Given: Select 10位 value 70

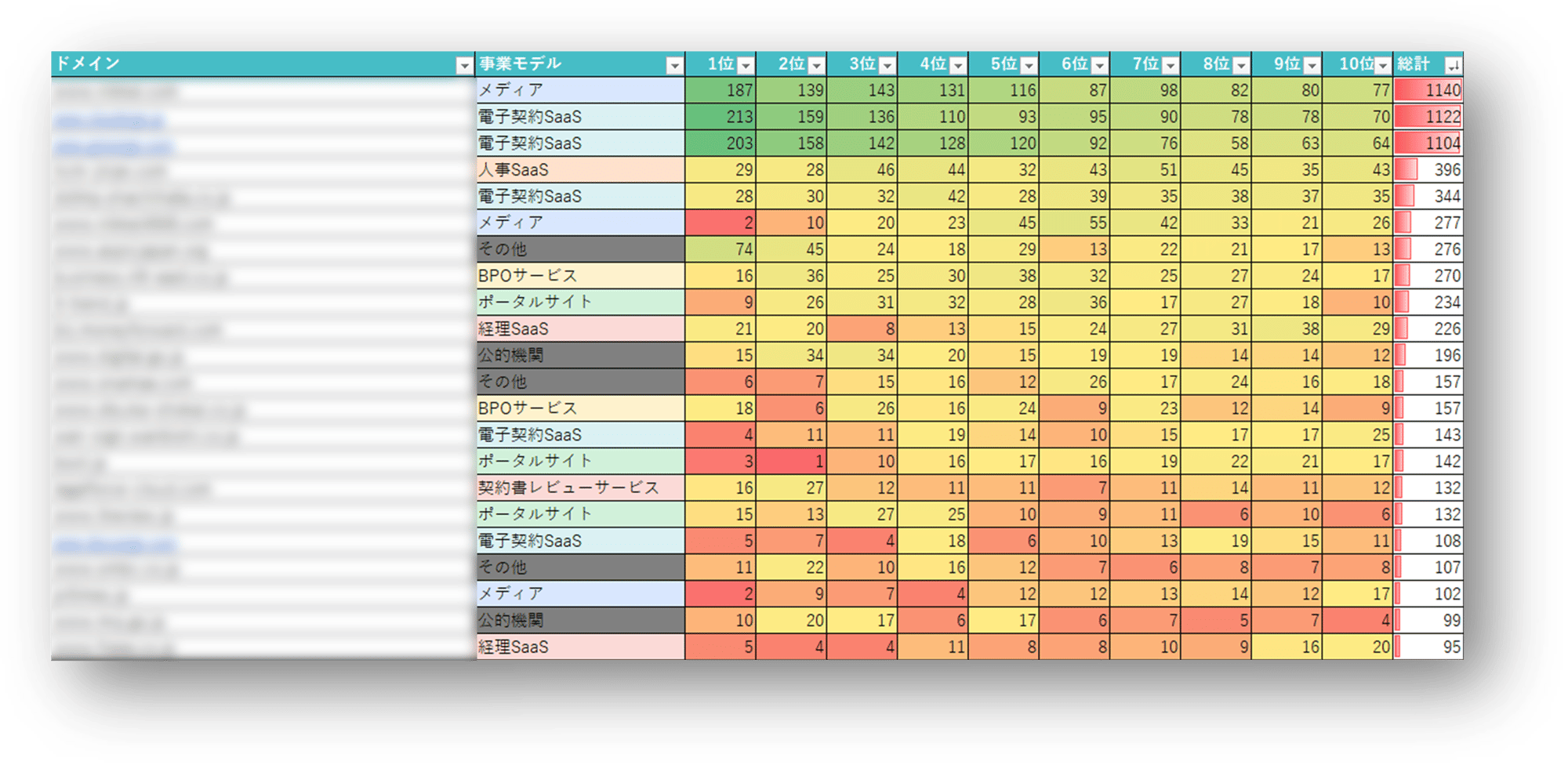Looking at the screenshot, I should point(1358,117).
